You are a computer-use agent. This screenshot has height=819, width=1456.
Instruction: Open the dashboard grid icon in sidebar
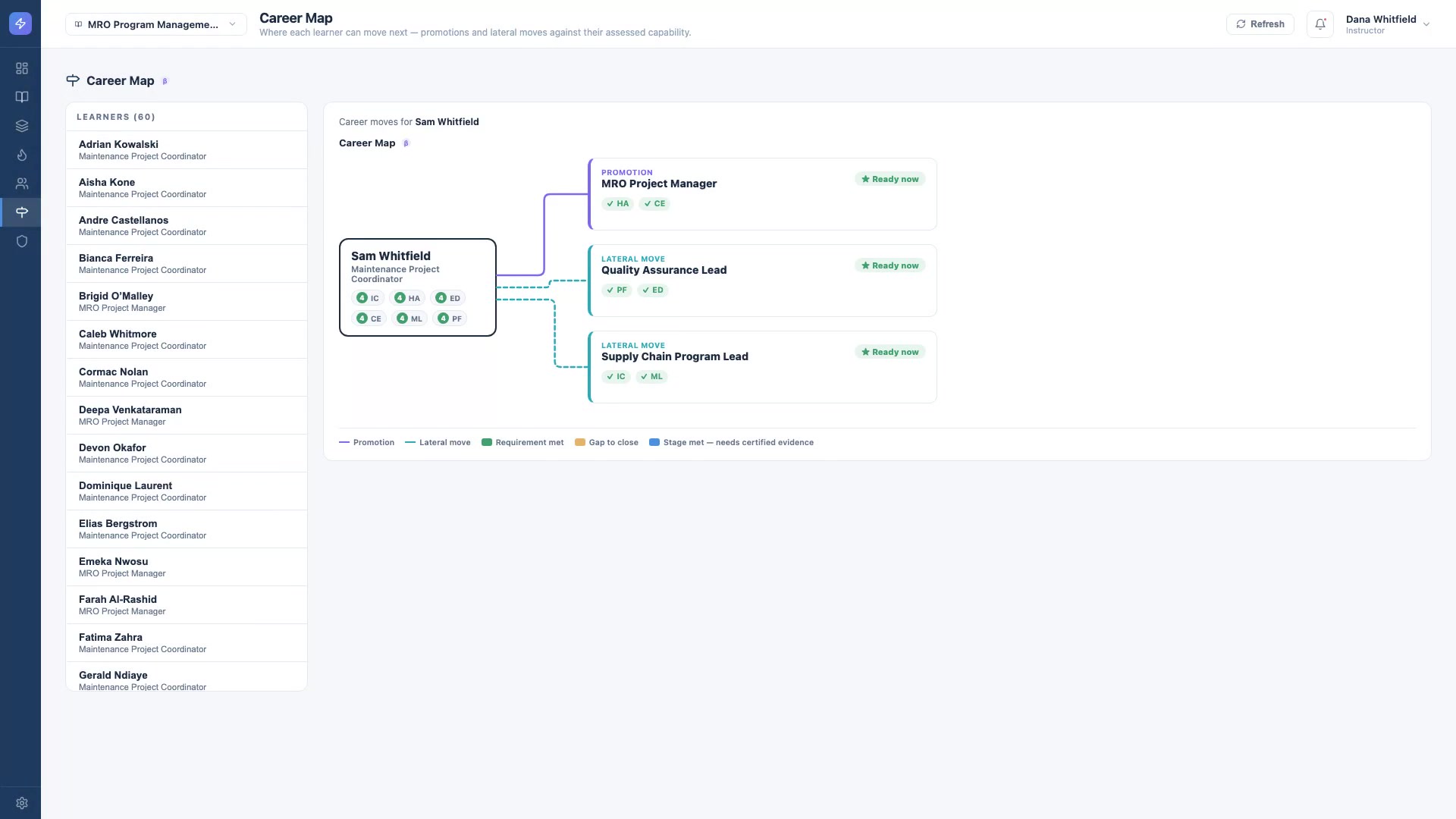point(22,68)
